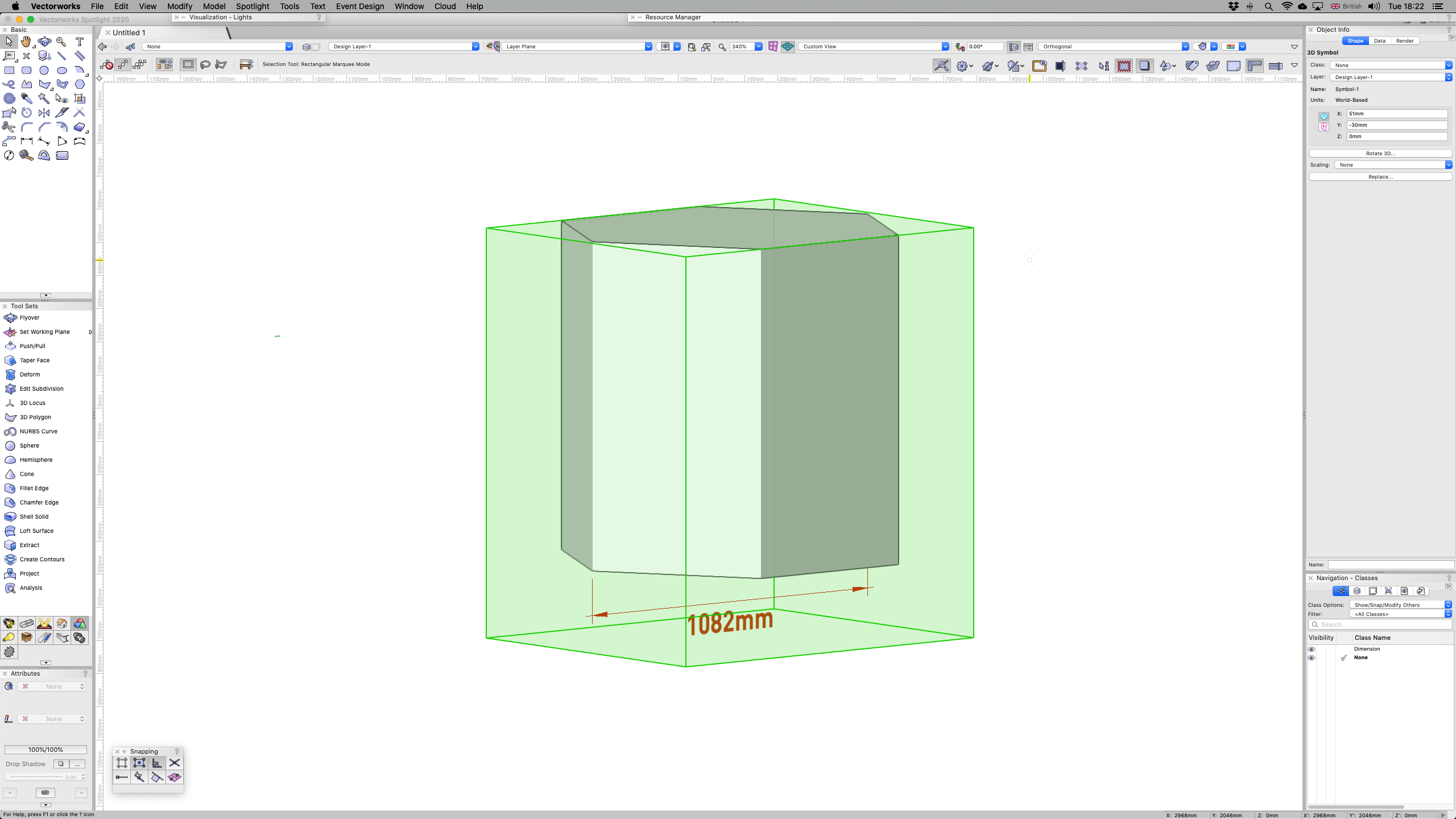Choose the Push/Pull tool
Screen dimensions: 1456x819
(x=32, y=346)
